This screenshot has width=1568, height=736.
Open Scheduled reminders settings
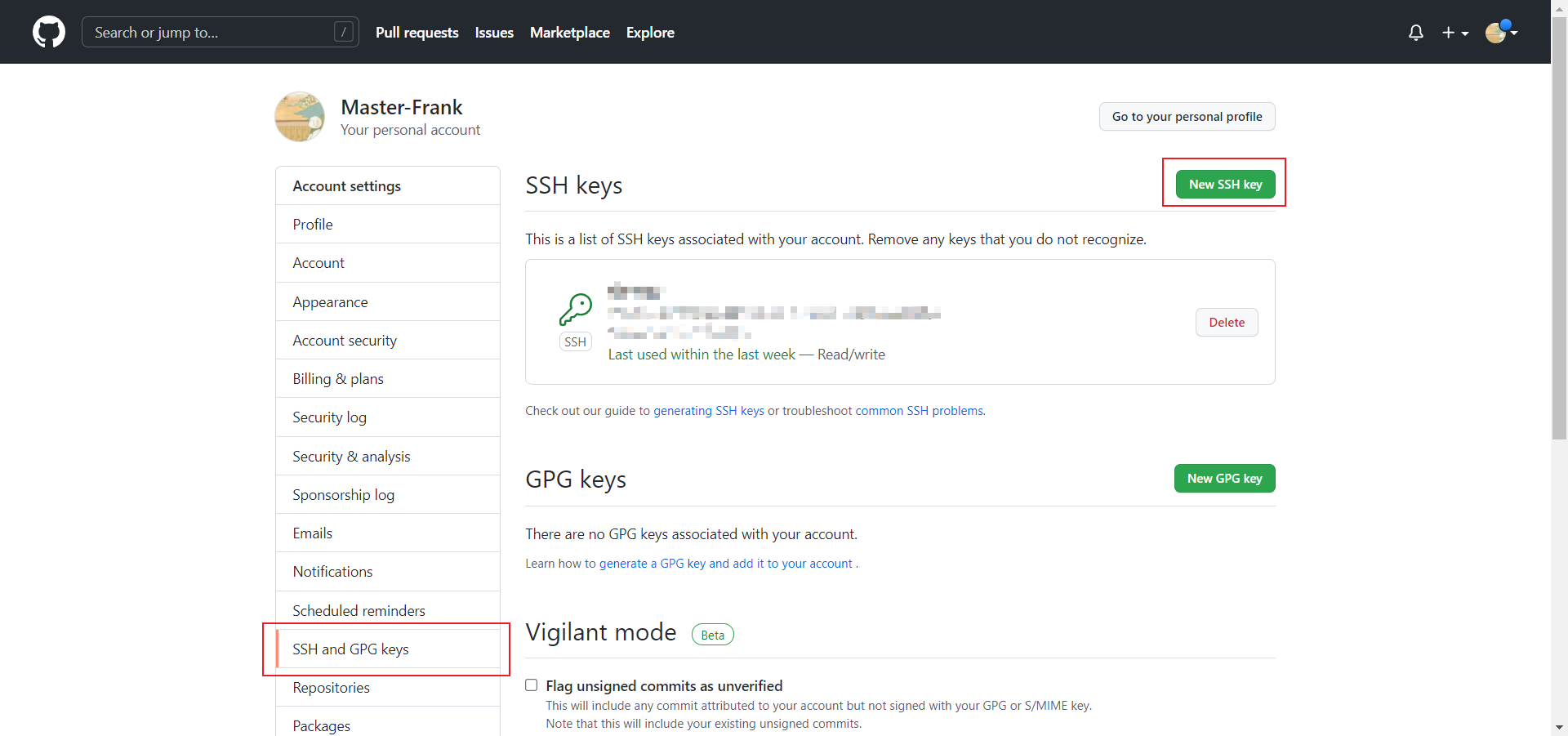(x=388, y=610)
